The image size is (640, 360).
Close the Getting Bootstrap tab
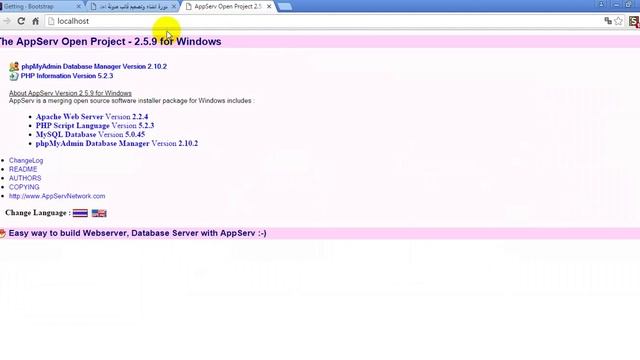pos(79,7)
